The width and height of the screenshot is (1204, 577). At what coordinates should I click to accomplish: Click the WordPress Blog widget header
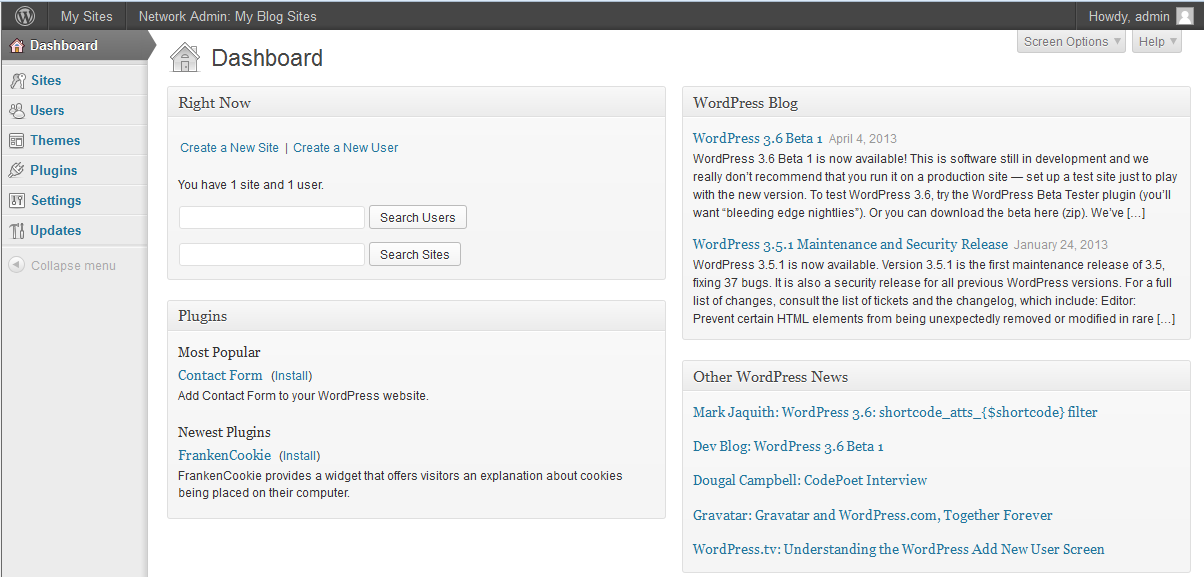[x=936, y=102]
